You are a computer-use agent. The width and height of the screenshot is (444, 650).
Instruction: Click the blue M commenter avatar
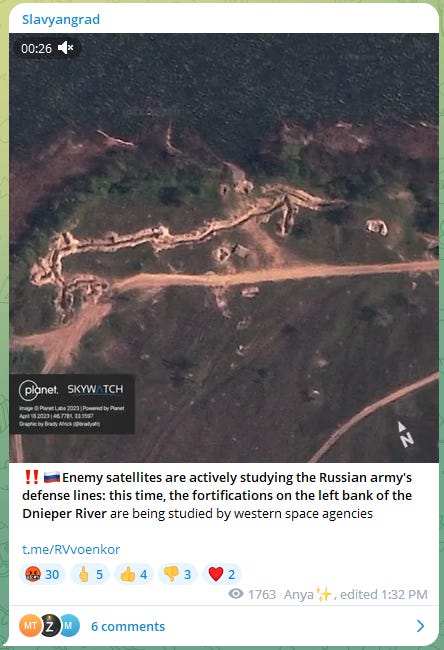coord(69,626)
